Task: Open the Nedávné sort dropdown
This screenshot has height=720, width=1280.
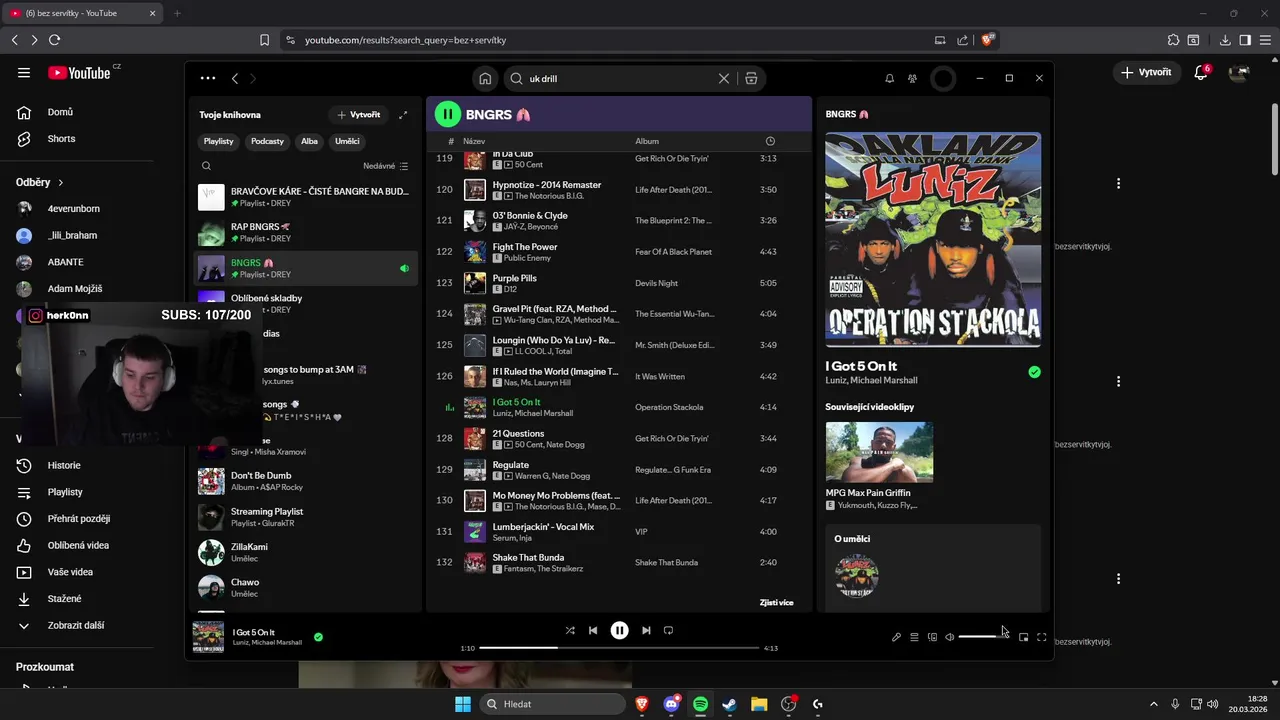Action: [x=385, y=166]
